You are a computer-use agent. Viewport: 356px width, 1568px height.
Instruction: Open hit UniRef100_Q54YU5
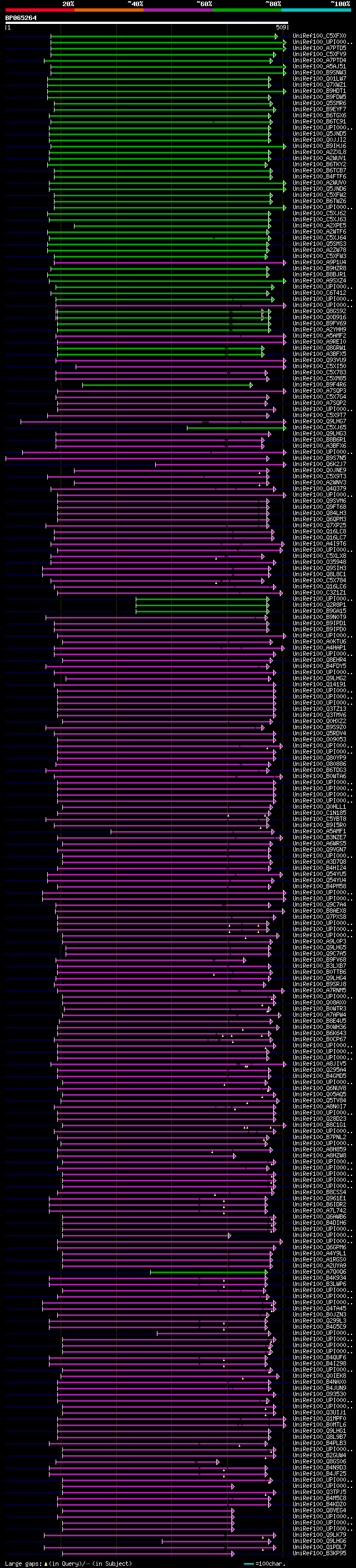319,874
